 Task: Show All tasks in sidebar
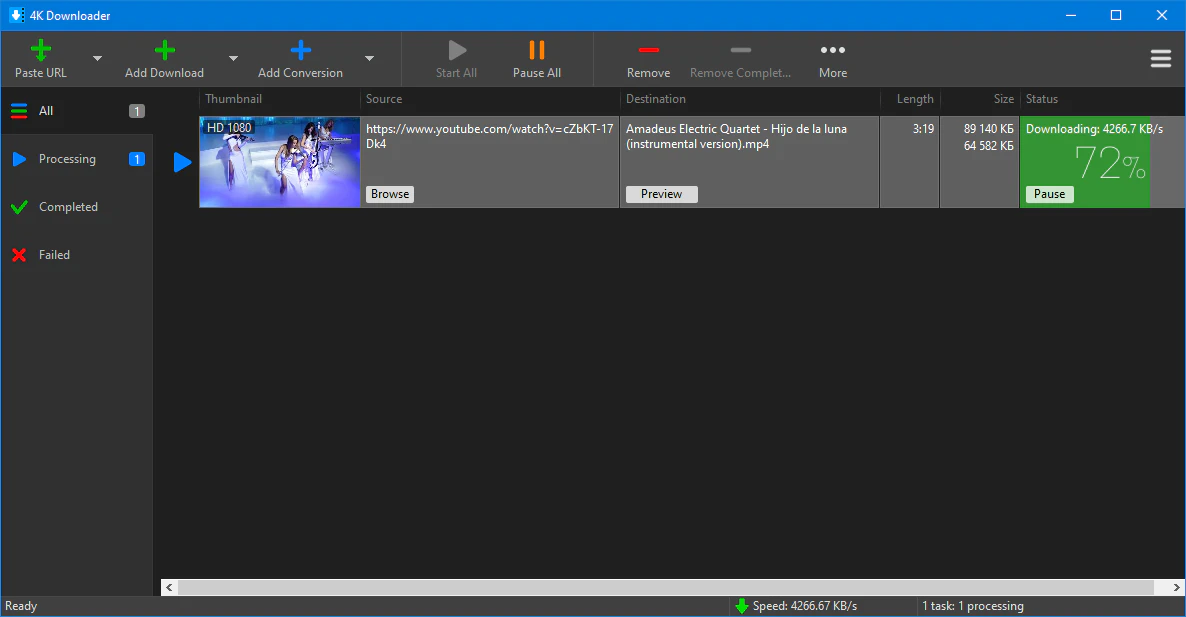46,111
